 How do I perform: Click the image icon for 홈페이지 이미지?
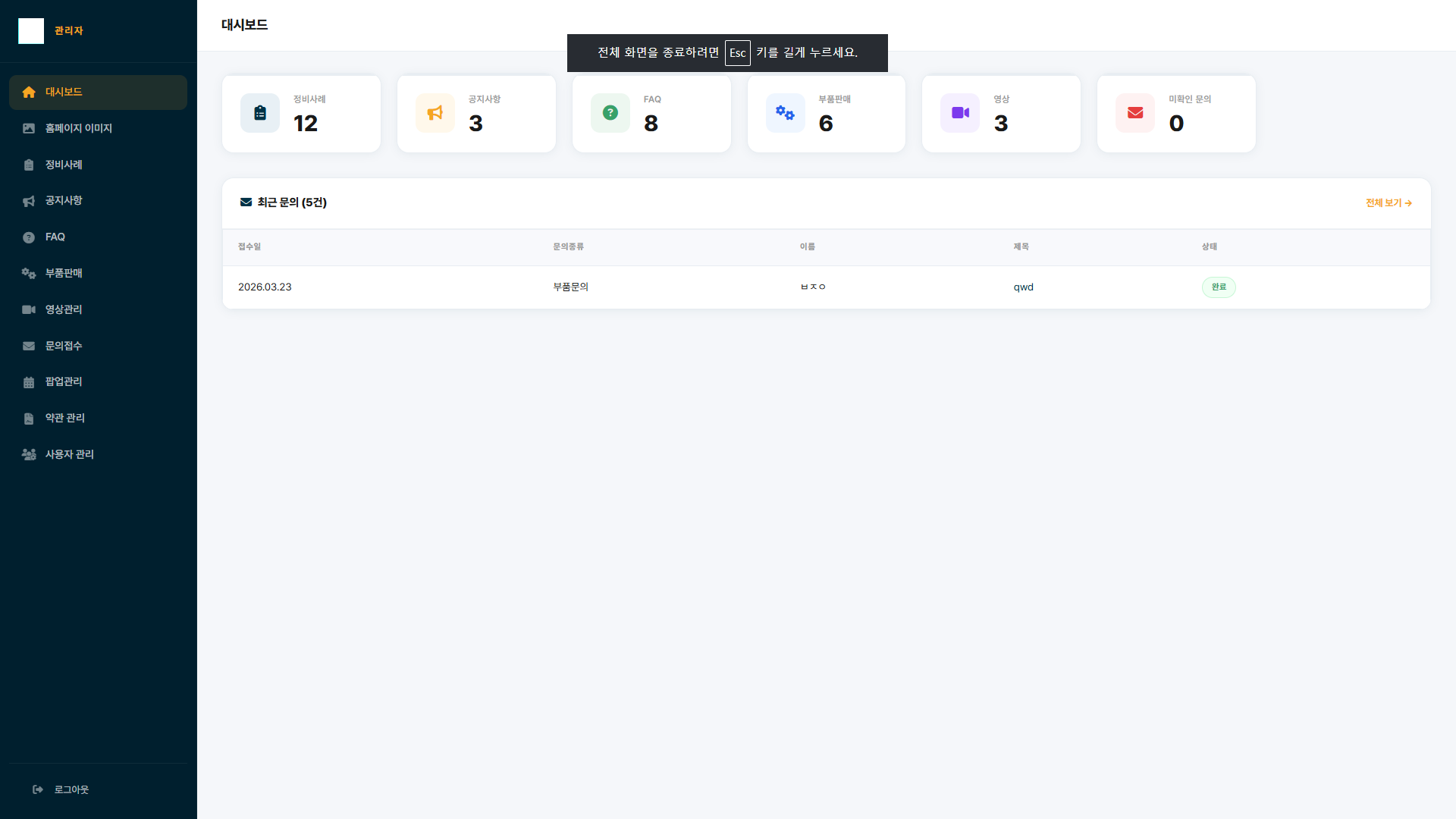29,128
